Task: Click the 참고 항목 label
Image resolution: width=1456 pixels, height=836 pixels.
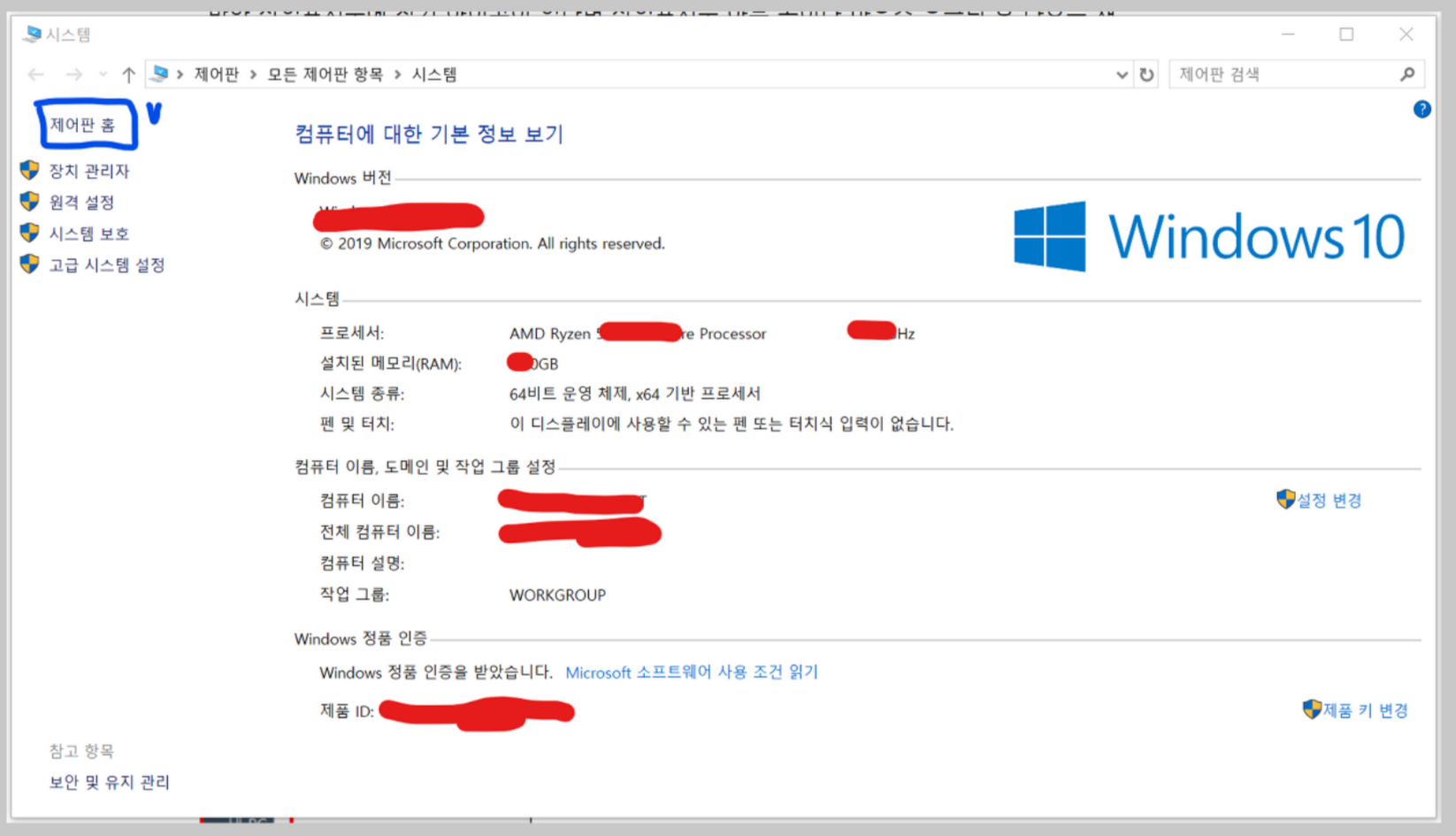Action: (81, 751)
